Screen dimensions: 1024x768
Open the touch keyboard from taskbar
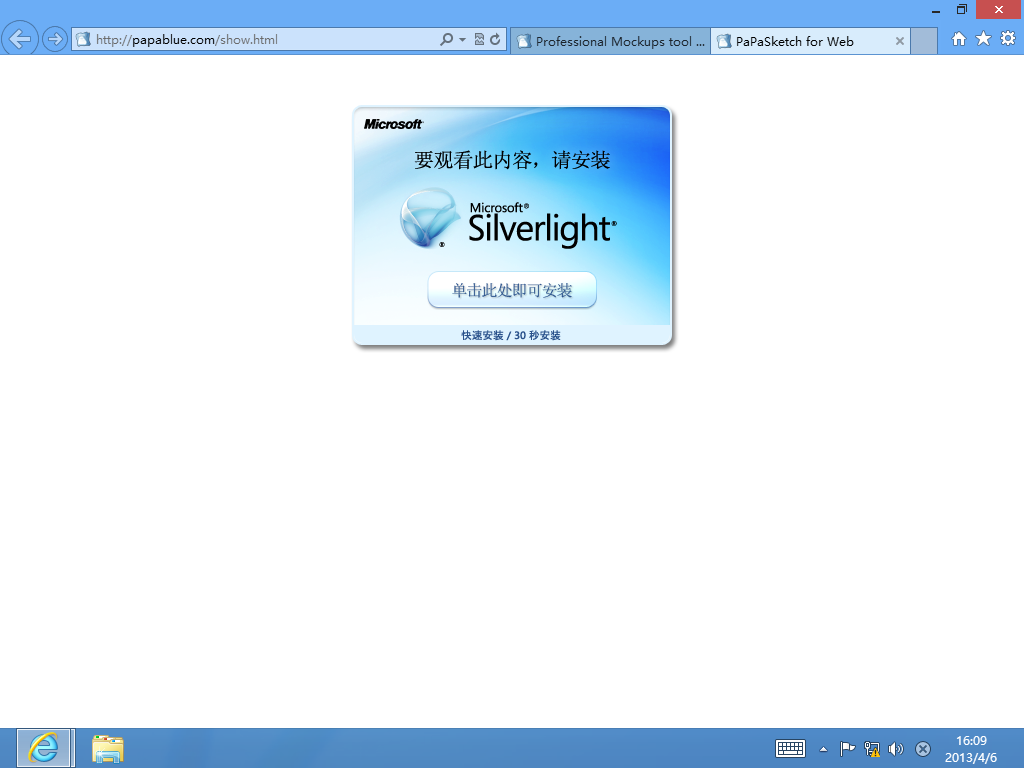click(790, 748)
